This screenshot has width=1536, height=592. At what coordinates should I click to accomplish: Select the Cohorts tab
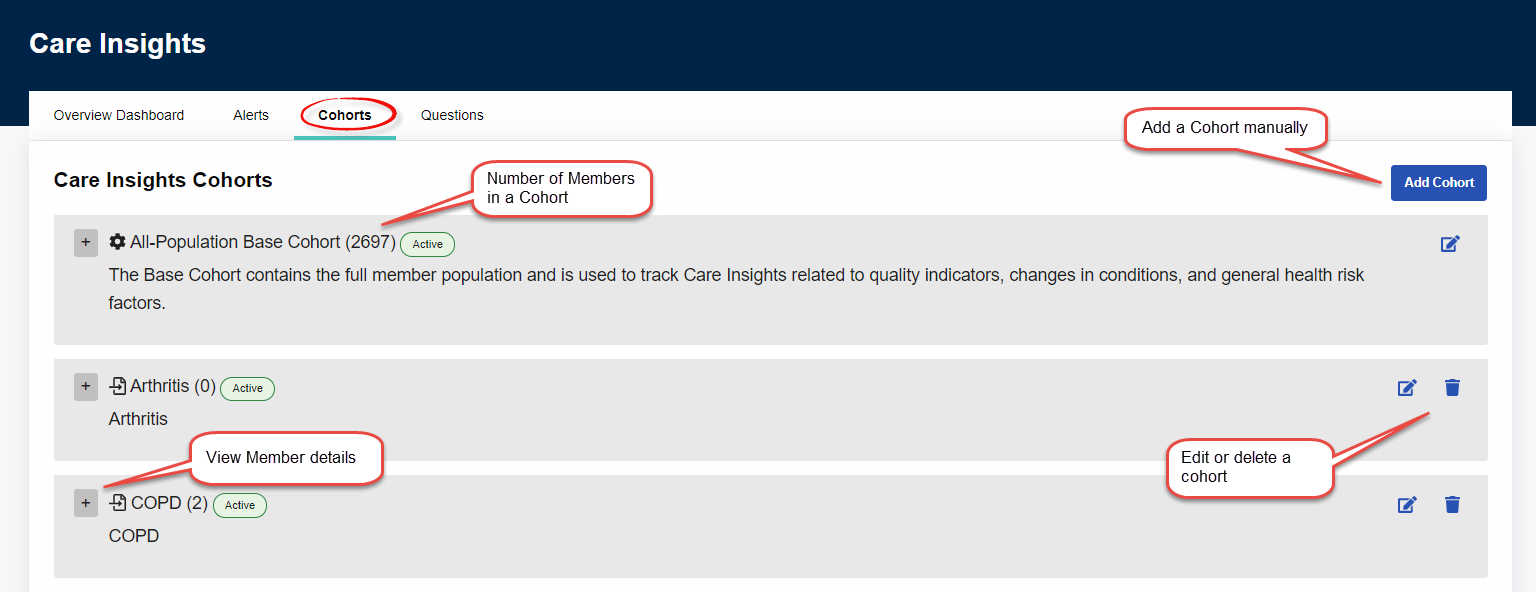click(345, 115)
